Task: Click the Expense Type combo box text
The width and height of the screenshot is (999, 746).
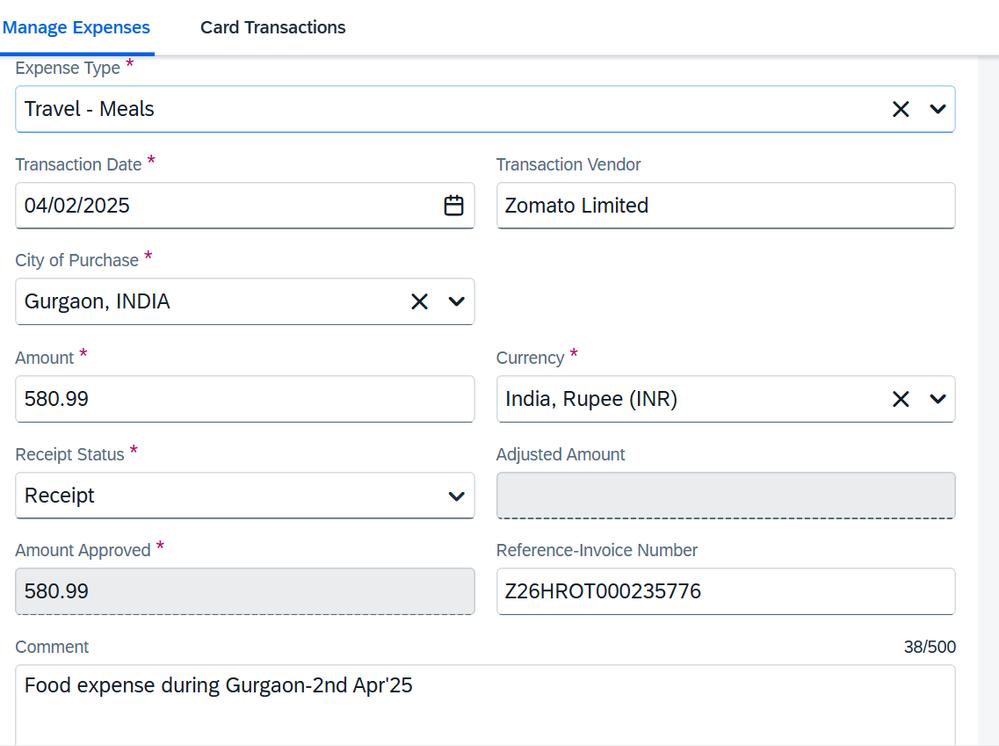Action: tap(89, 109)
